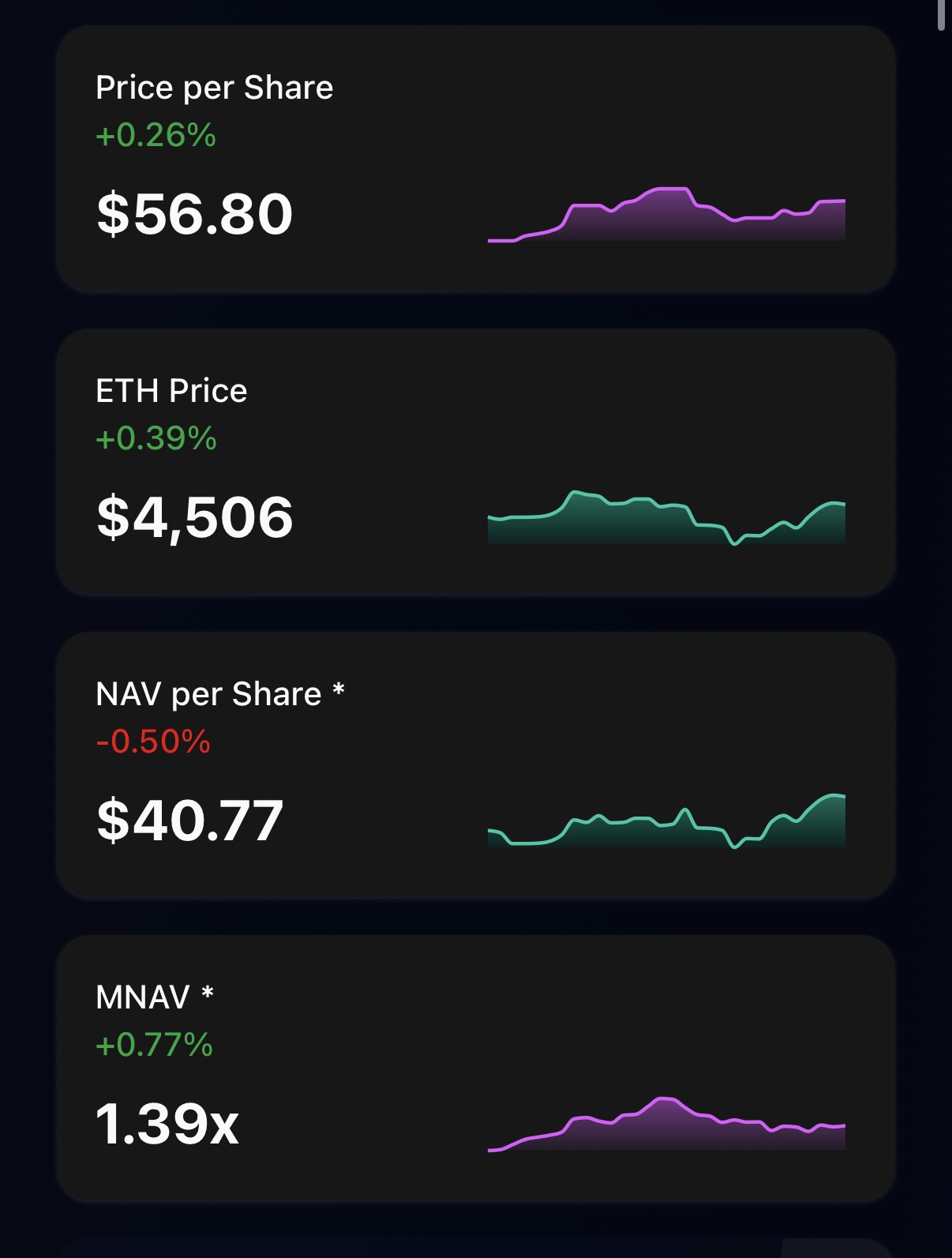Click the ETH Price heading
The width and height of the screenshot is (952, 1258).
click(171, 391)
